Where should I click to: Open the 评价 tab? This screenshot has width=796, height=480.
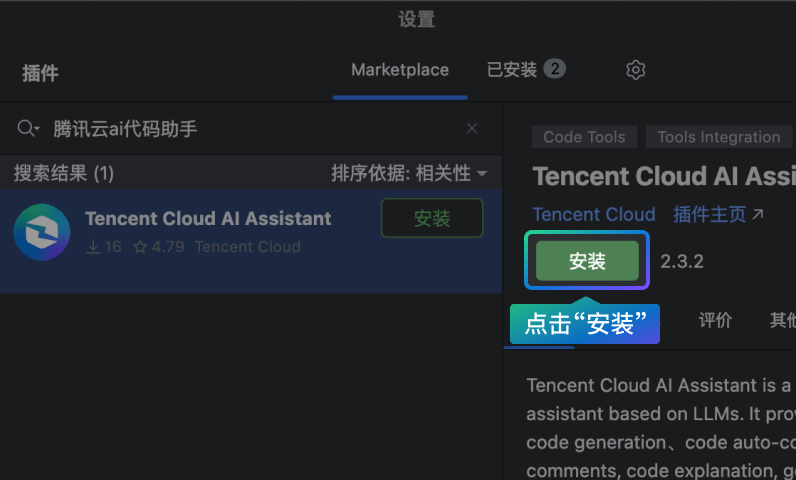coord(715,320)
